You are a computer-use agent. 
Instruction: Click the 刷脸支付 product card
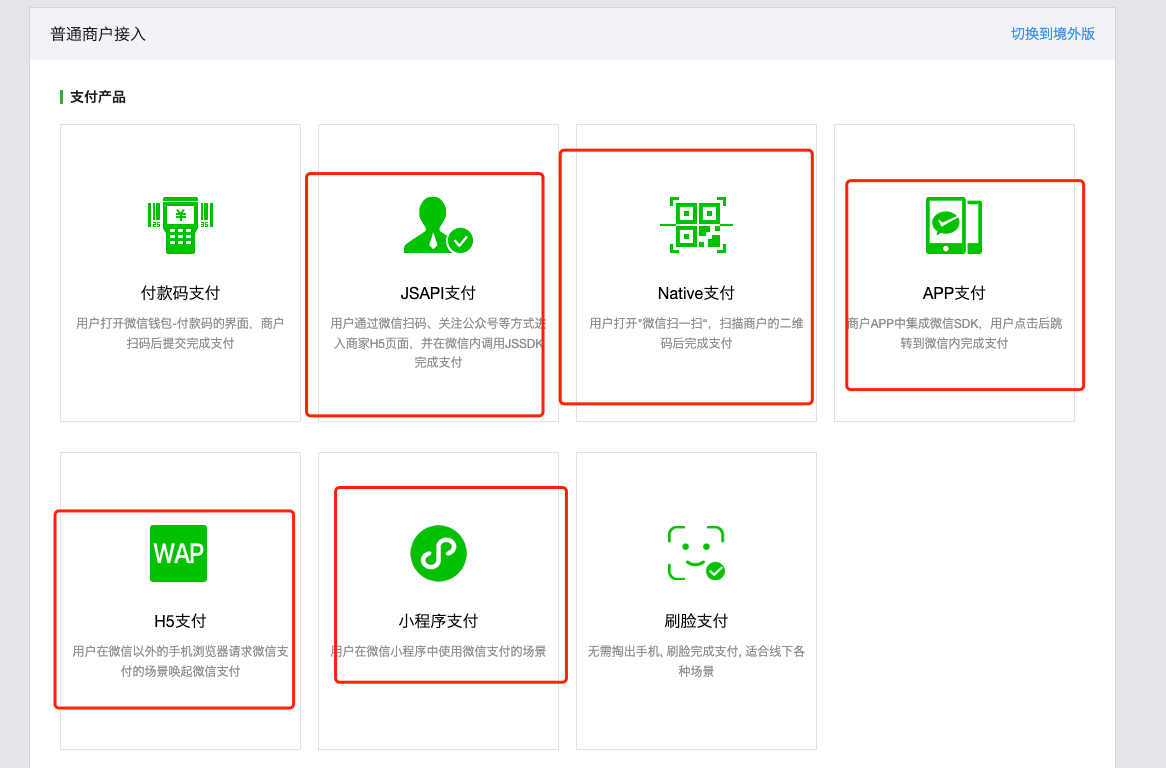pos(696,600)
